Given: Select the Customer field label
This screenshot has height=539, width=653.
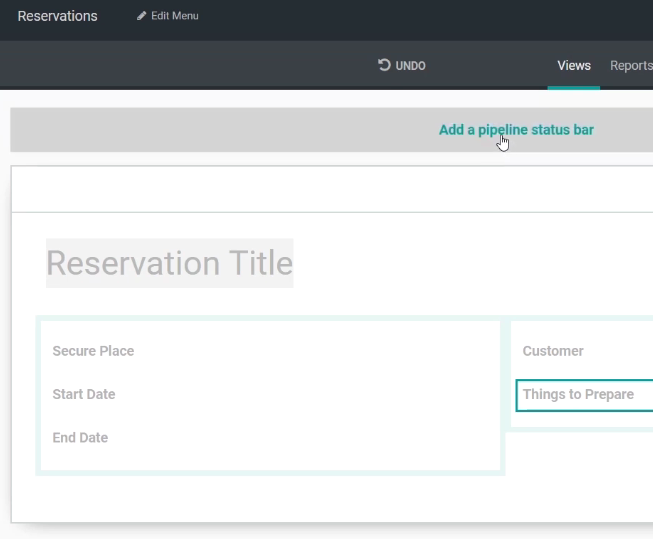Looking at the screenshot, I should pyautogui.click(x=553, y=351).
